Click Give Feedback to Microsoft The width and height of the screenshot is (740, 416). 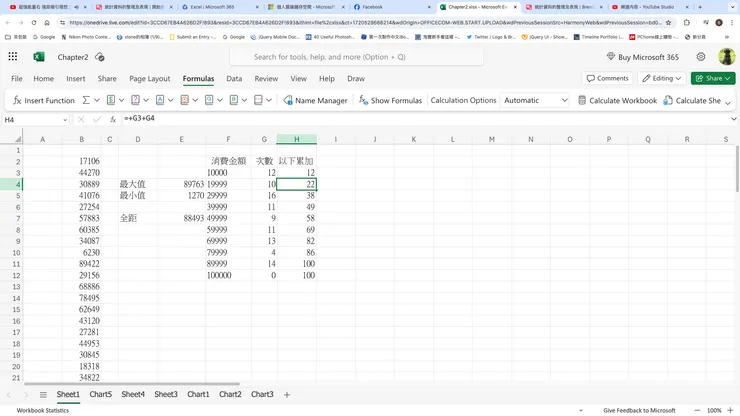pos(639,410)
